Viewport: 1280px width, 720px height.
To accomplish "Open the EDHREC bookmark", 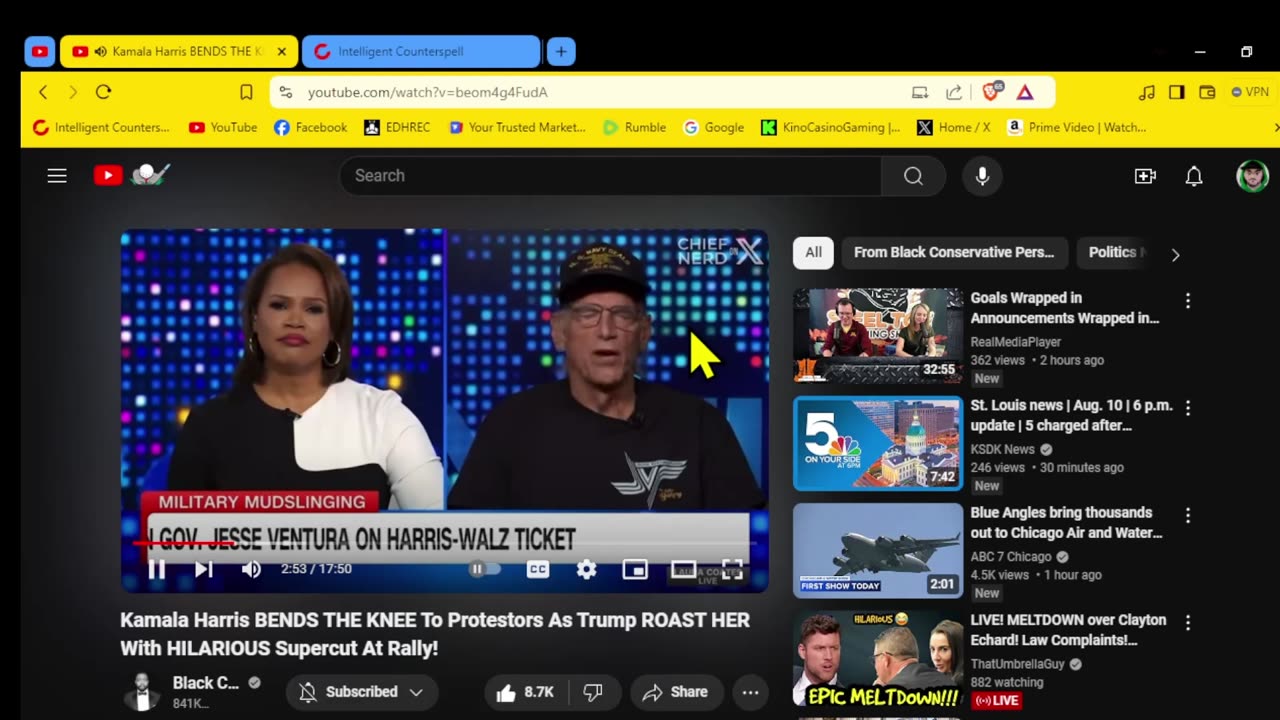I will (399, 127).
